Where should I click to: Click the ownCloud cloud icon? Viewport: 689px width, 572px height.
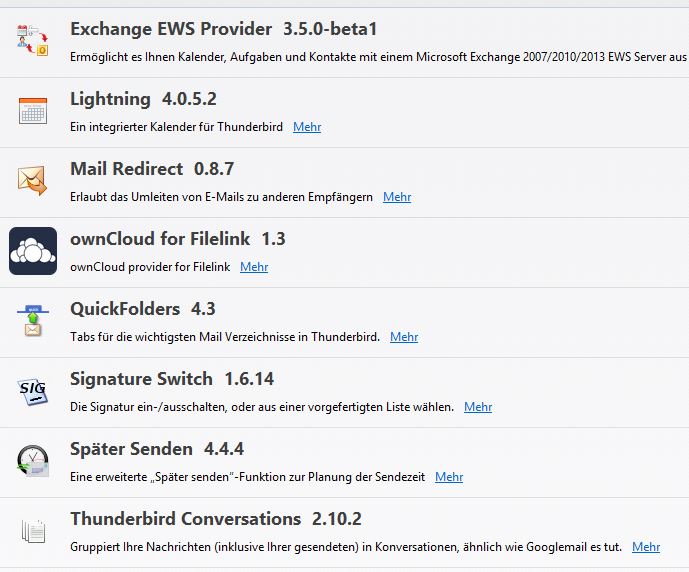click(x=33, y=251)
